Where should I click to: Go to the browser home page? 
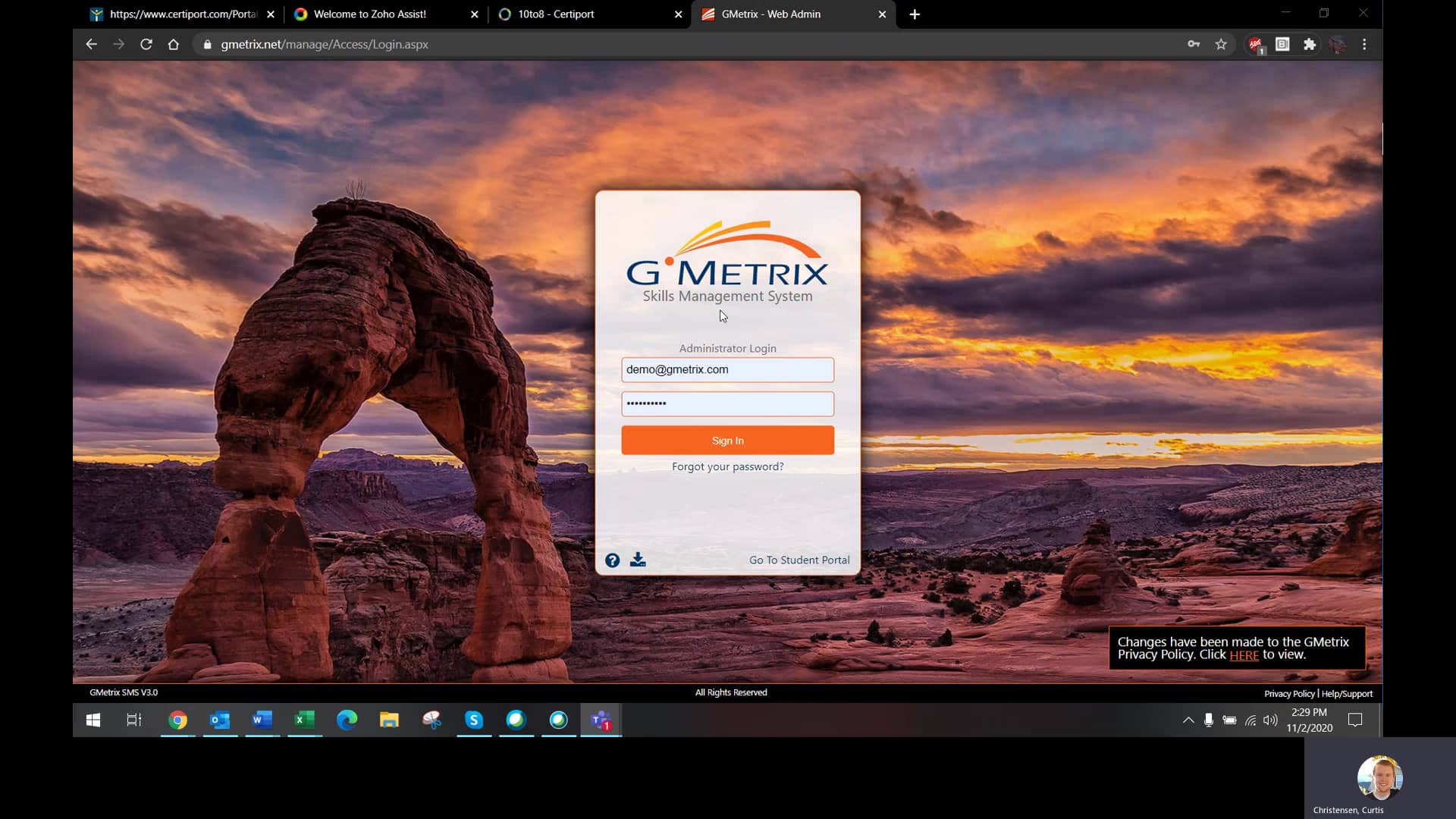(x=174, y=45)
